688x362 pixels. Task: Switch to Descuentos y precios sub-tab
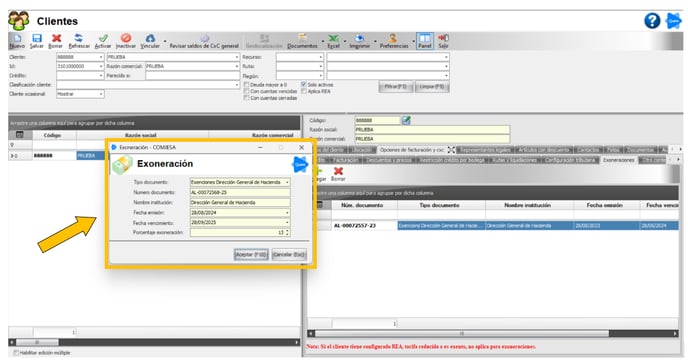pyautogui.click(x=388, y=160)
